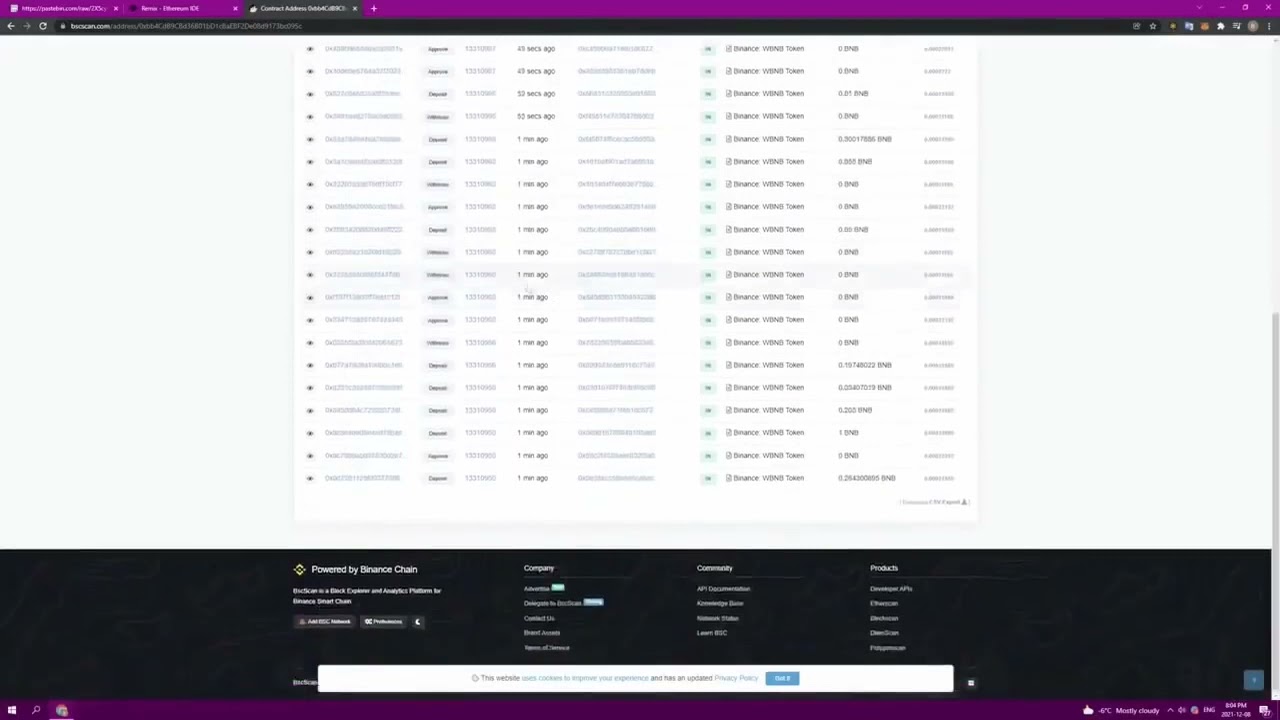1280x720 pixels.
Task: Open the Network Status link
Action: click(718, 618)
